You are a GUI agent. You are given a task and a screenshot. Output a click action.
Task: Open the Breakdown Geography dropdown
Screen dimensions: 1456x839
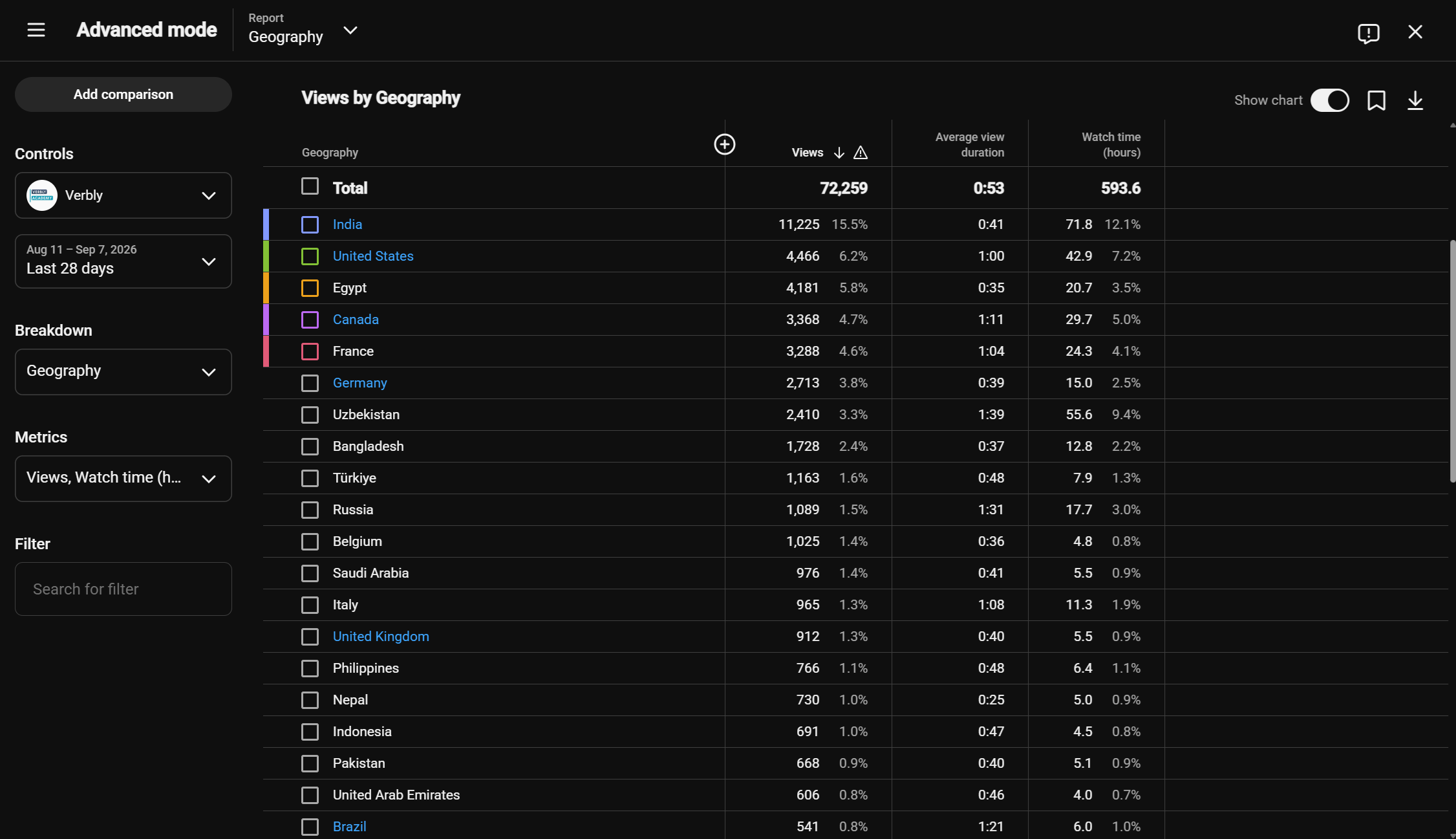pos(123,372)
